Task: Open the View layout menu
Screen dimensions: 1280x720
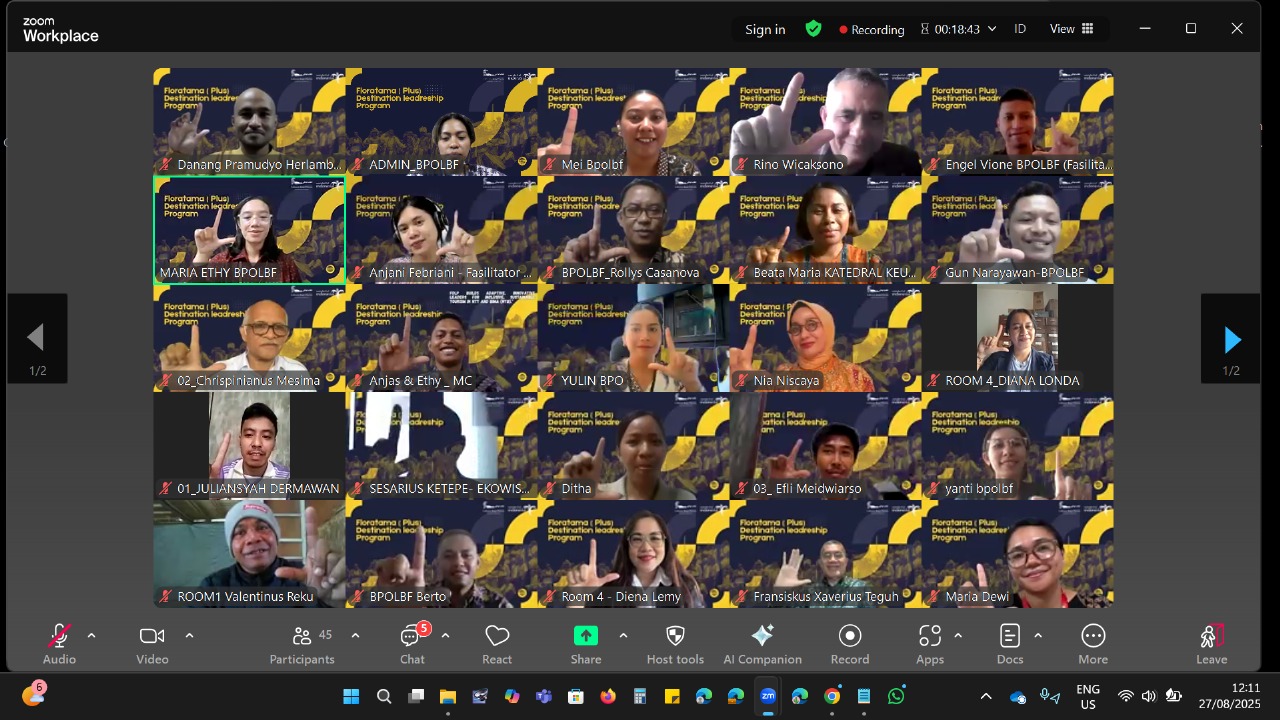Action: tap(1071, 29)
